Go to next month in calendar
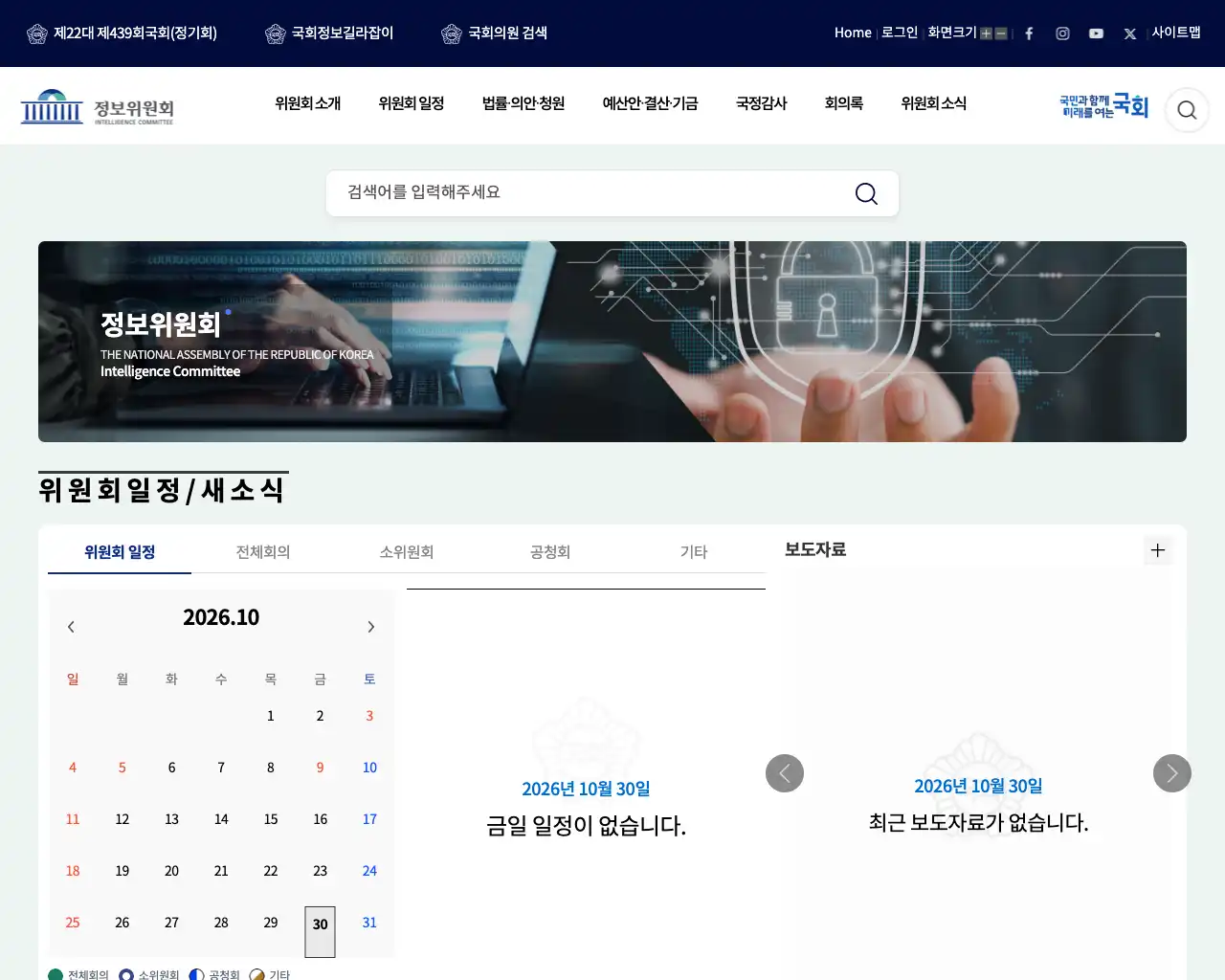 tap(371, 627)
